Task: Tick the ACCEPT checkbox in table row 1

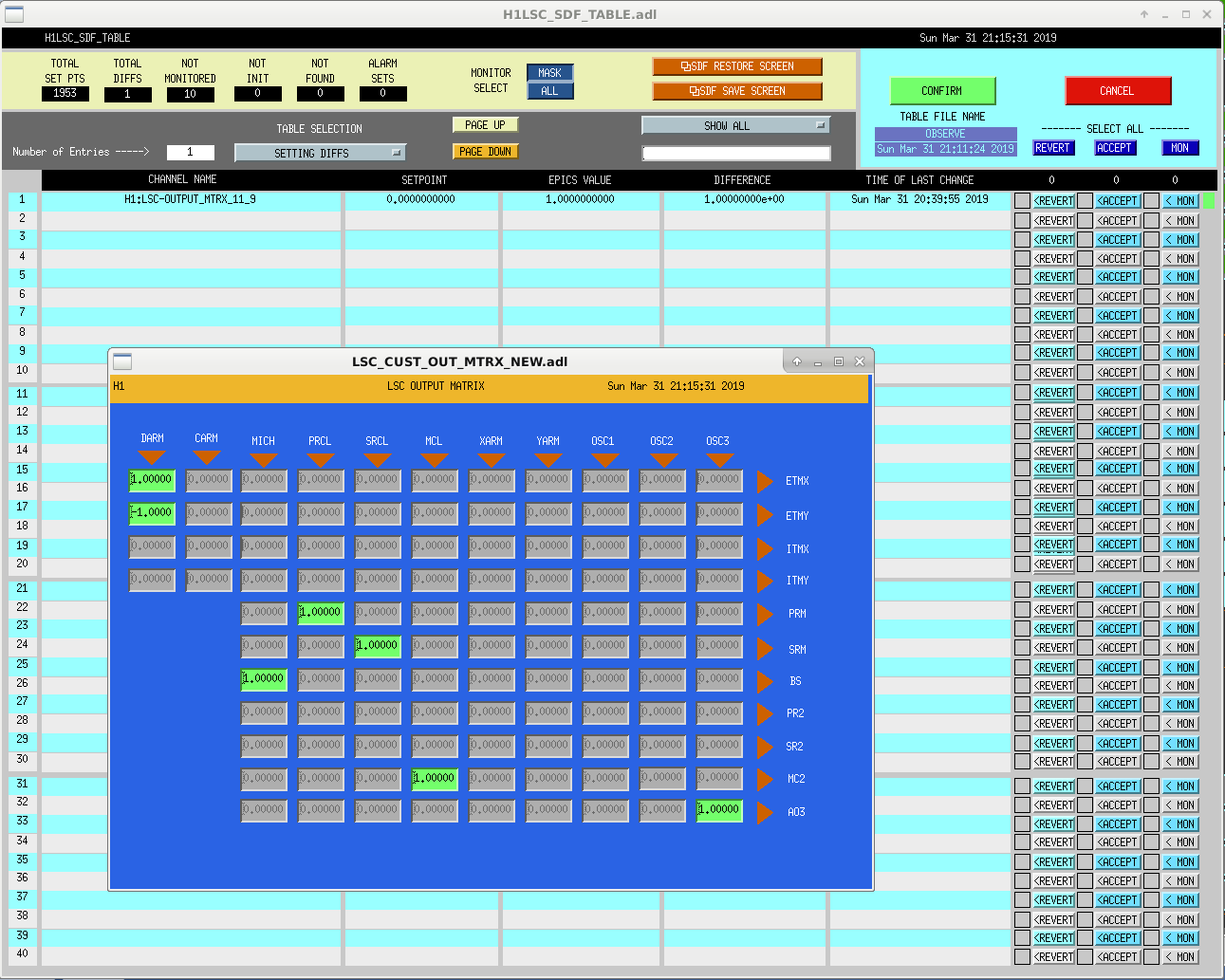Action: point(1086,200)
